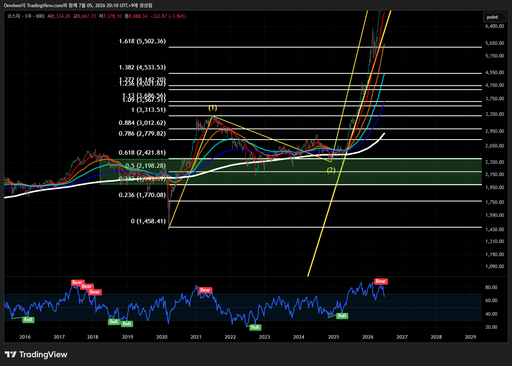Screen dimensions: 512x366
Task: Click the 2017 label on time axis
Action: (59, 337)
